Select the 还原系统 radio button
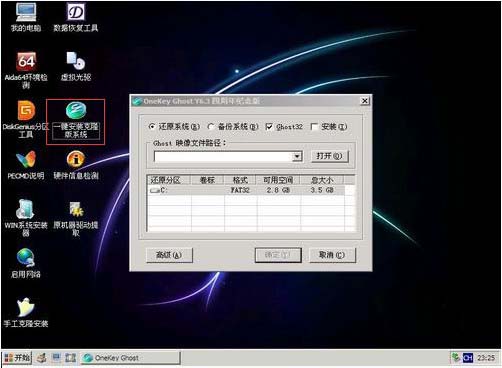Viewport: 502px width, 368px height. tap(152, 127)
